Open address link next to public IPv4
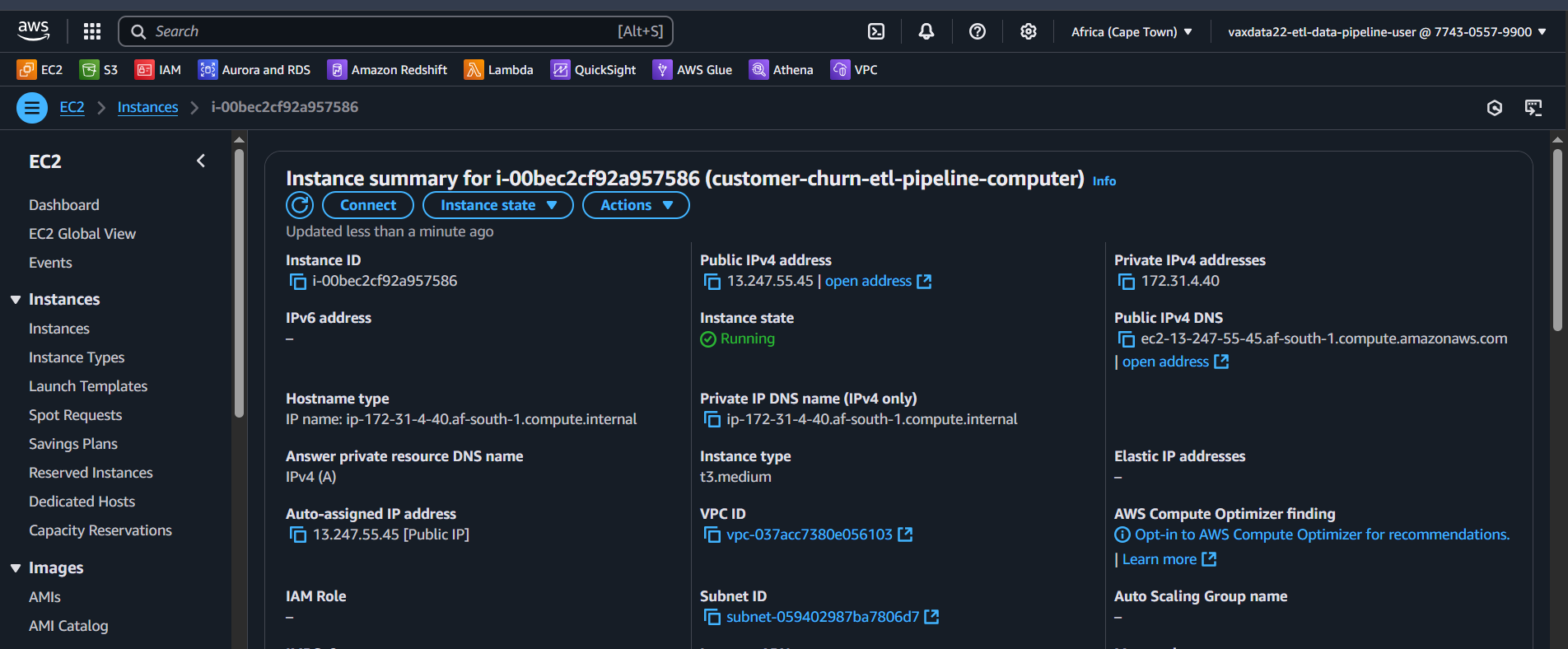Viewport: 1568px width, 649px height. [878, 281]
